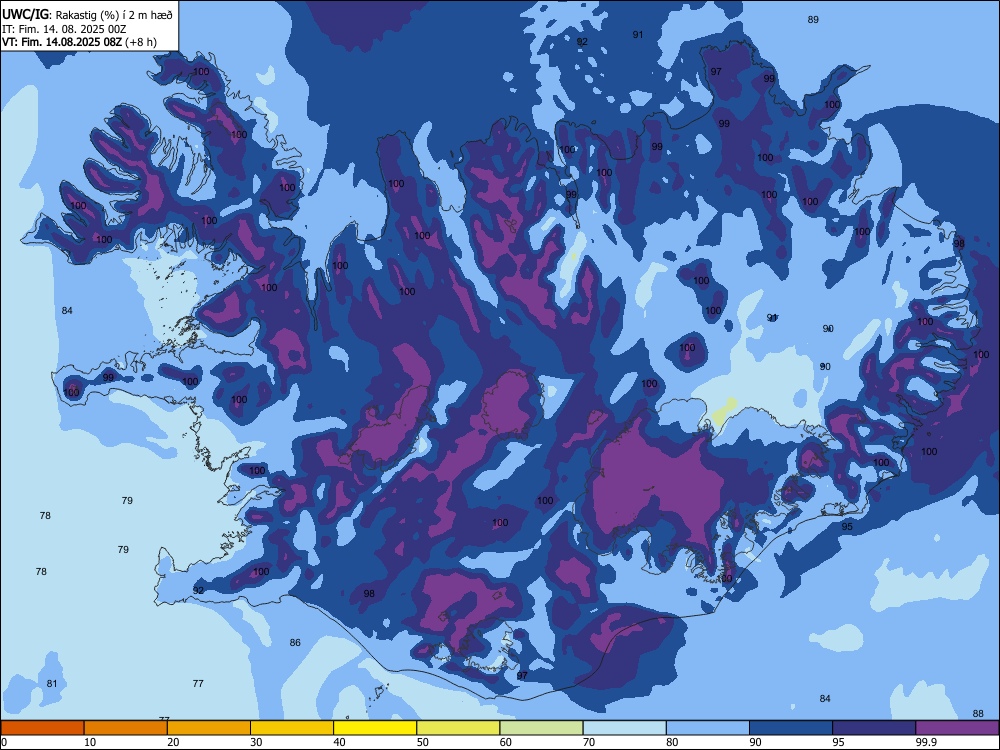Pick the pale yellow 50–60 legend swatch
1000x750 pixels.
click(x=458, y=728)
